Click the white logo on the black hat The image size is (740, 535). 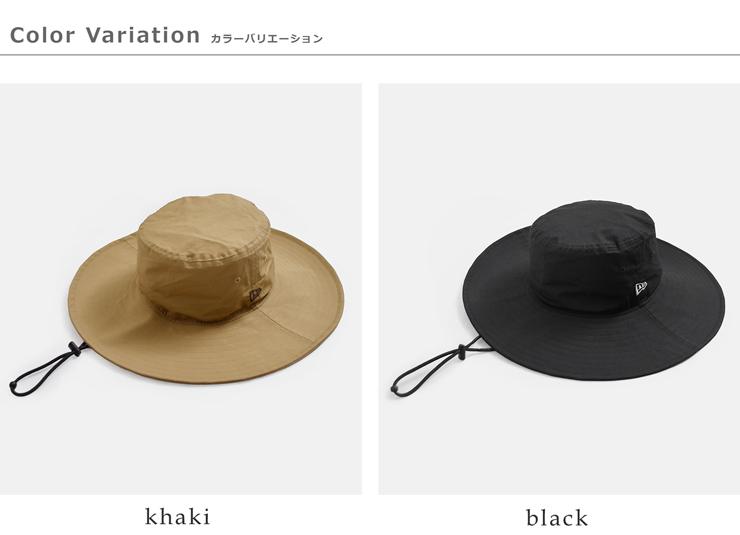point(641,288)
